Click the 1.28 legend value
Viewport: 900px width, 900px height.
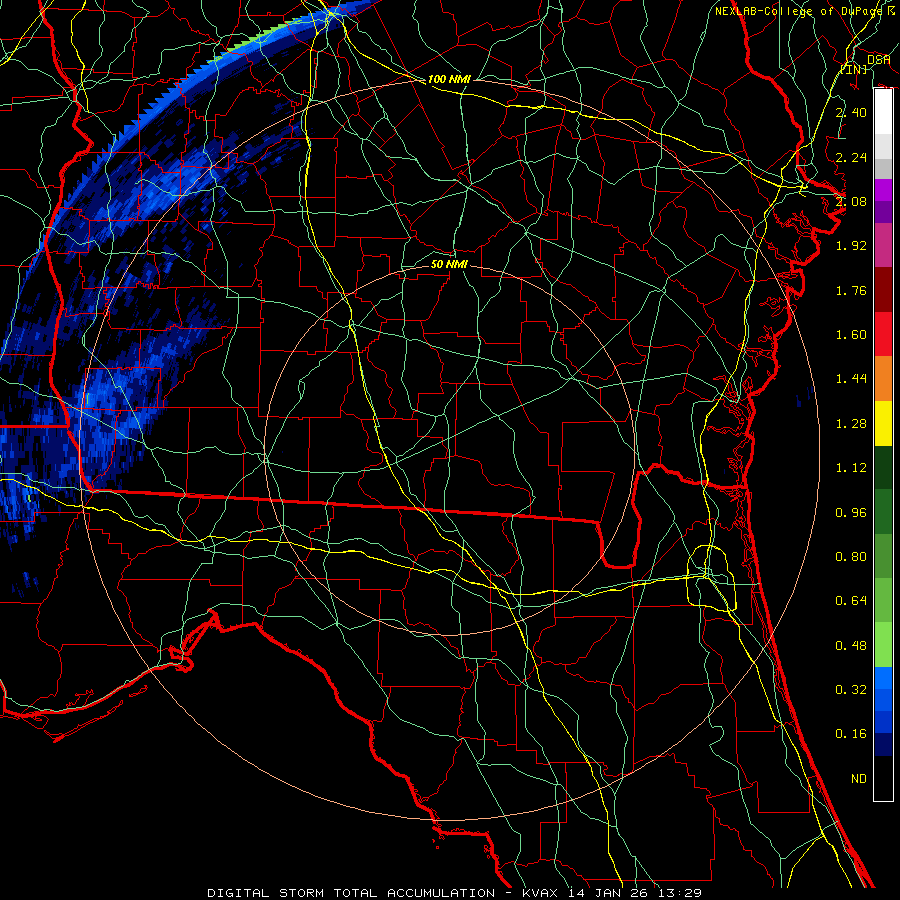851,424
